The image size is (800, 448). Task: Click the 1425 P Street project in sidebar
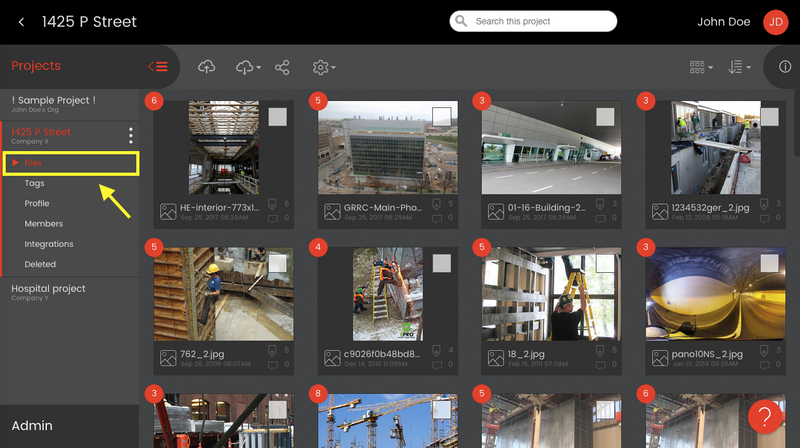pyautogui.click(x=41, y=132)
